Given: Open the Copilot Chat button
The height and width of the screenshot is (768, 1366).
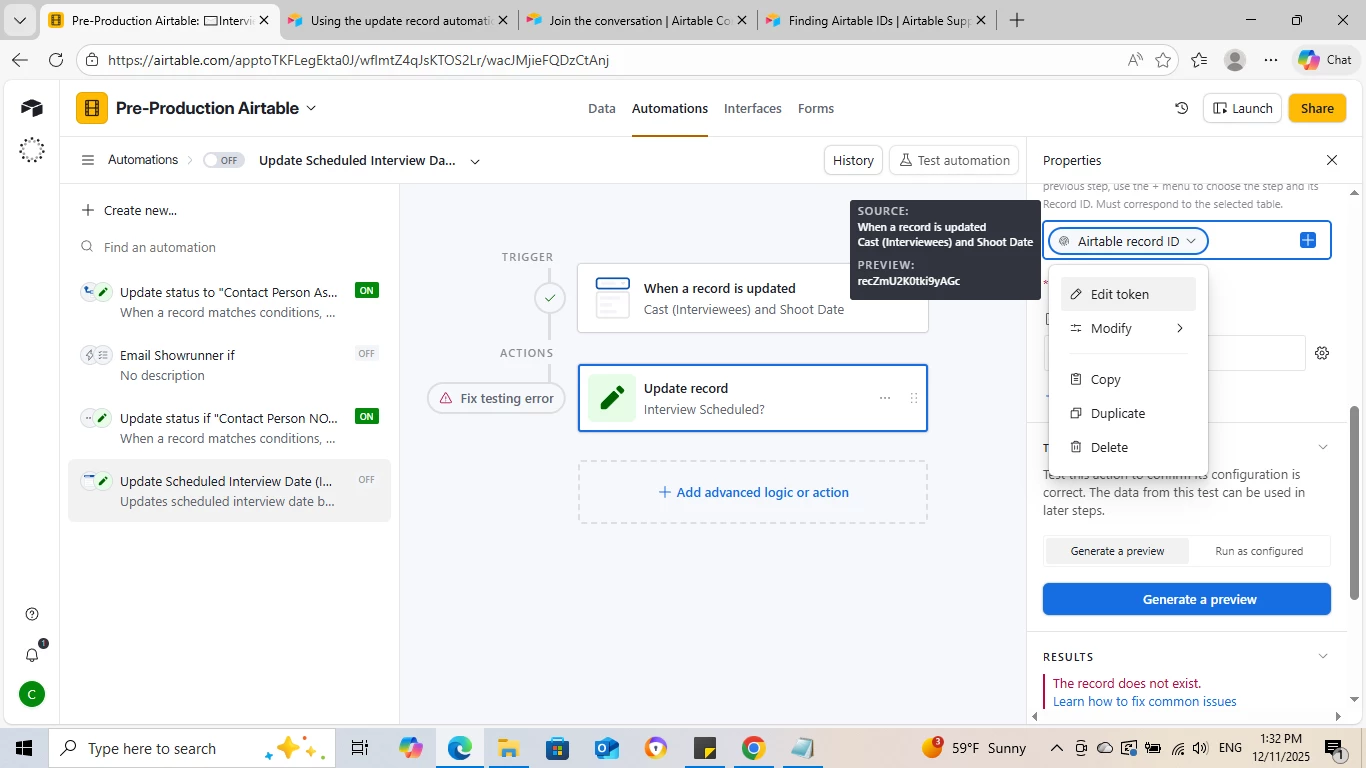Looking at the screenshot, I should point(1325,60).
